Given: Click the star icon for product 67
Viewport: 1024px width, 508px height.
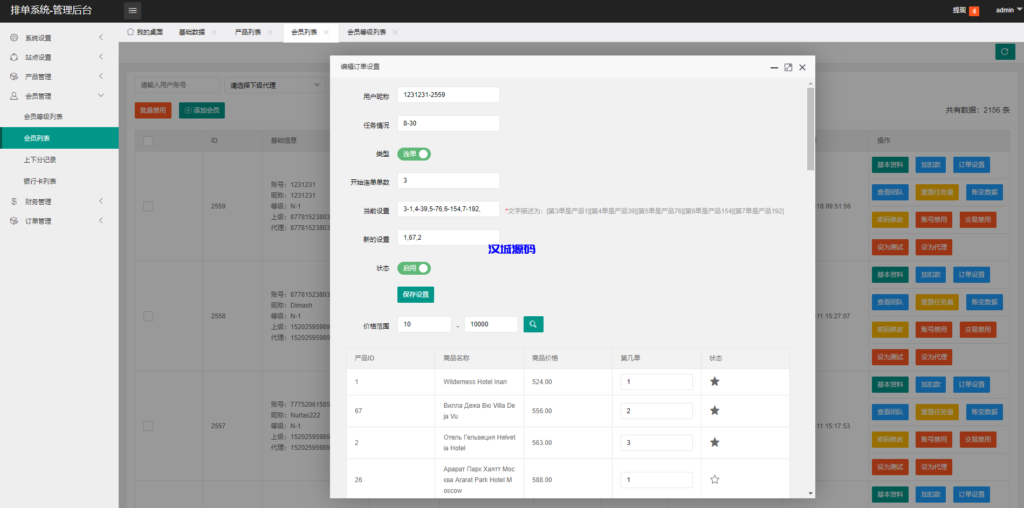Looking at the screenshot, I should (x=714, y=410).
